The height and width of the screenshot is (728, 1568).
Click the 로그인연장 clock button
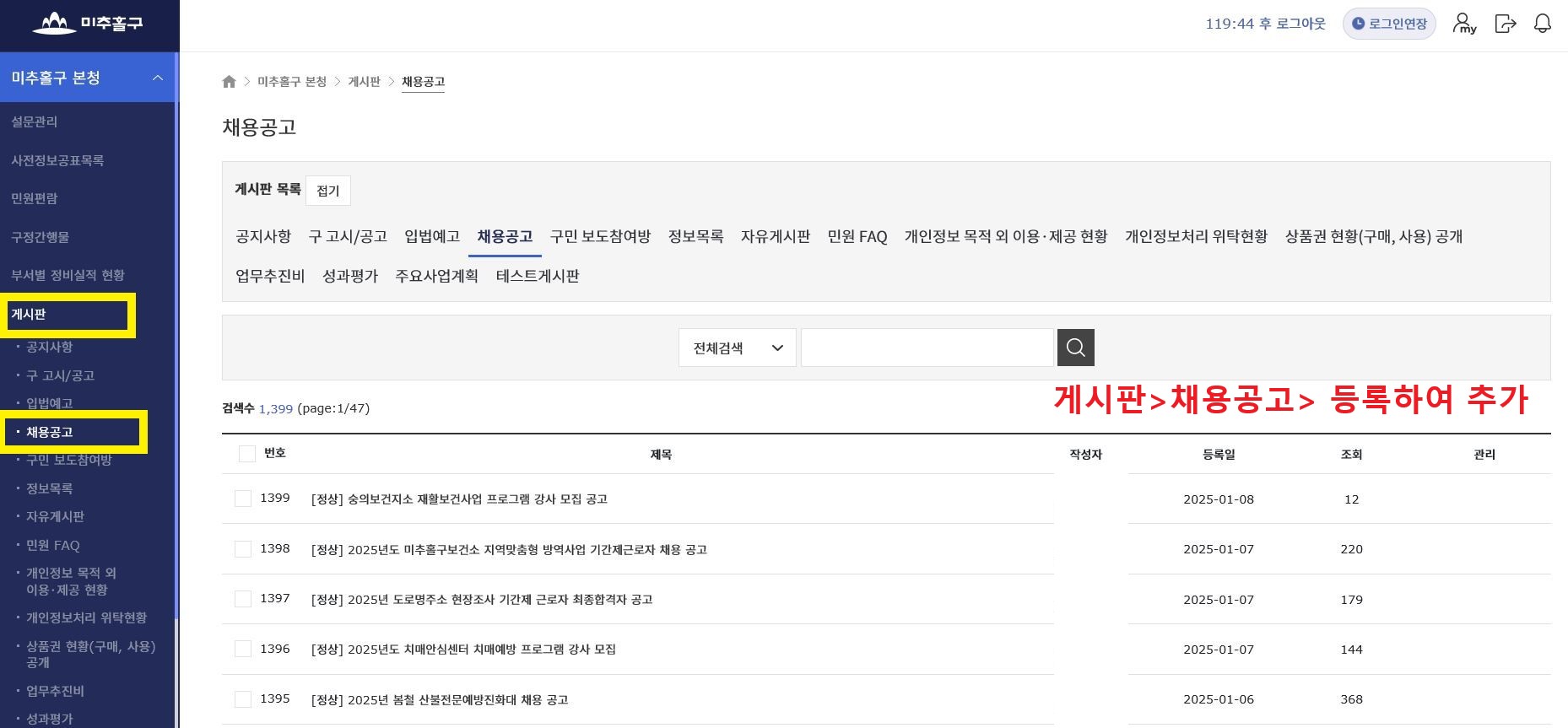pos(1388,24)
